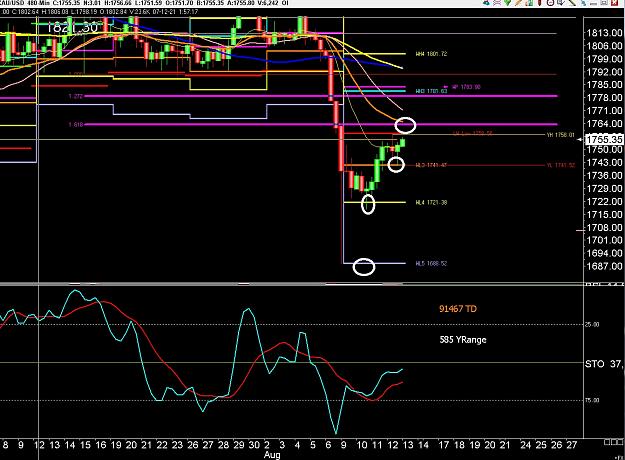Viewport: 625px width, 460px height.
Task: Click the HL5 1688.52 level label
Action: (431, 263)
